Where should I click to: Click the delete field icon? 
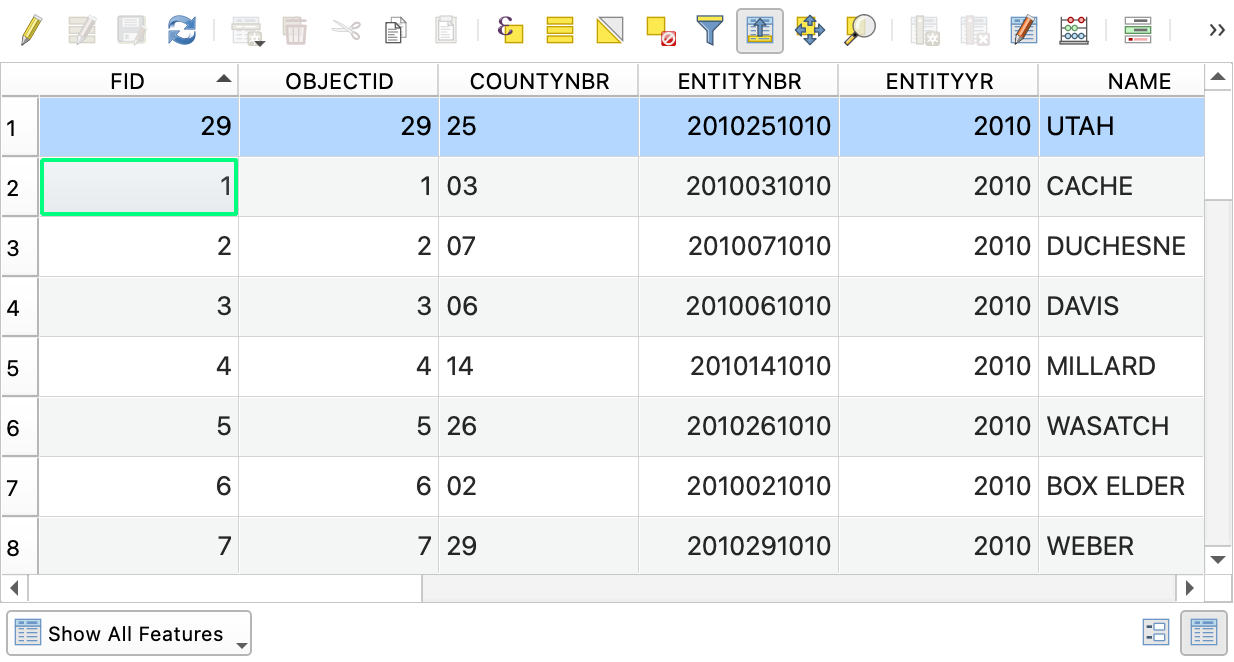(x=975, y=30)
